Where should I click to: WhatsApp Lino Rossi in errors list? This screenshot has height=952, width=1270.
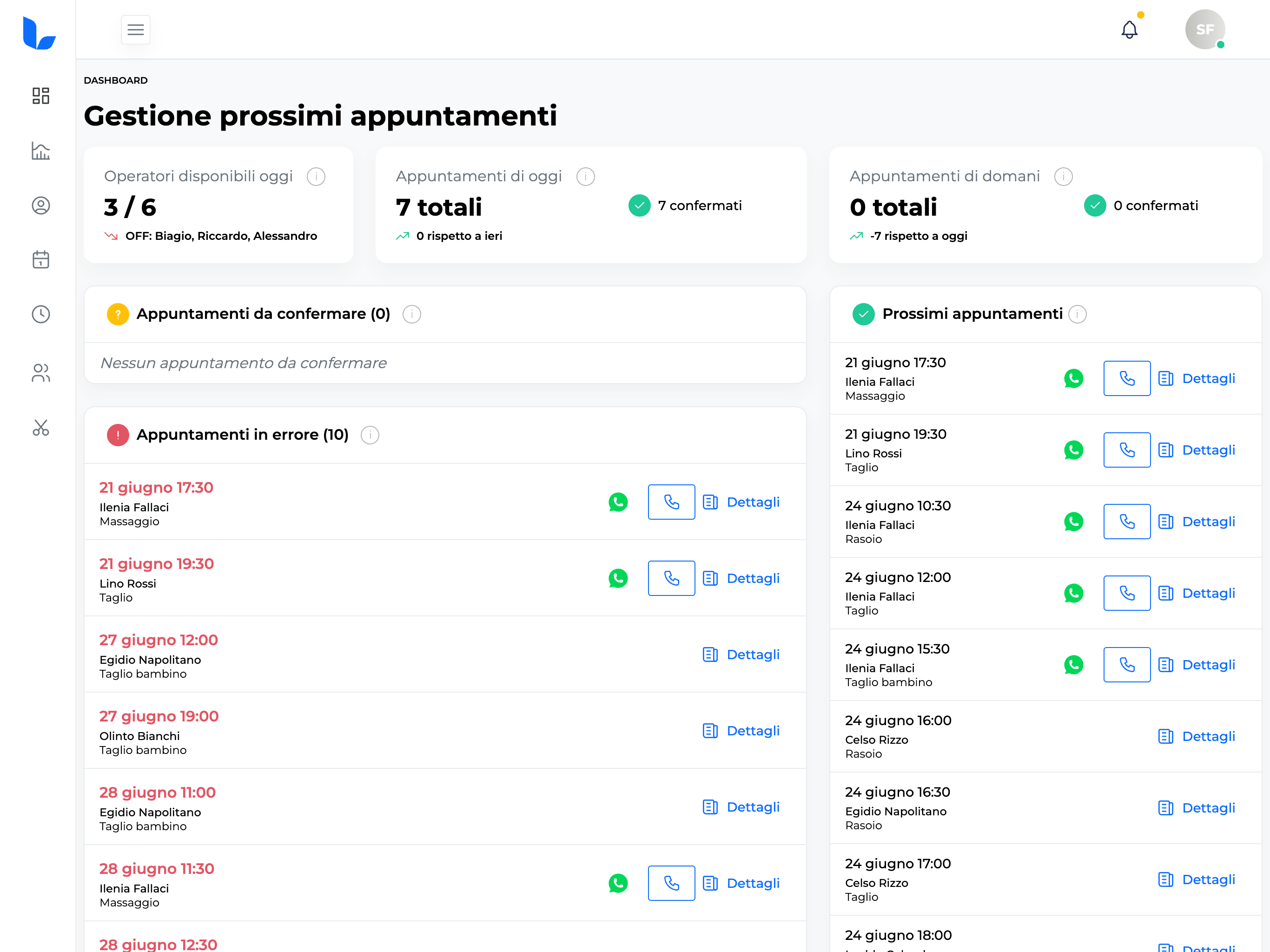(618, 578)
